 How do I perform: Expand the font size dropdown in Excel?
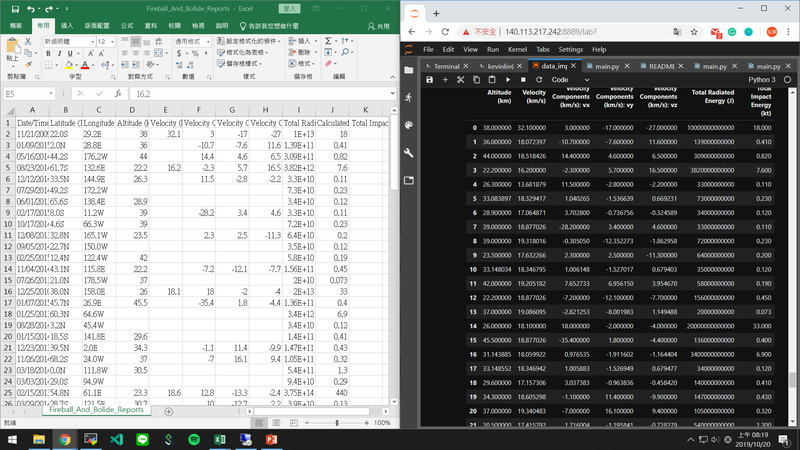(110, 40)
